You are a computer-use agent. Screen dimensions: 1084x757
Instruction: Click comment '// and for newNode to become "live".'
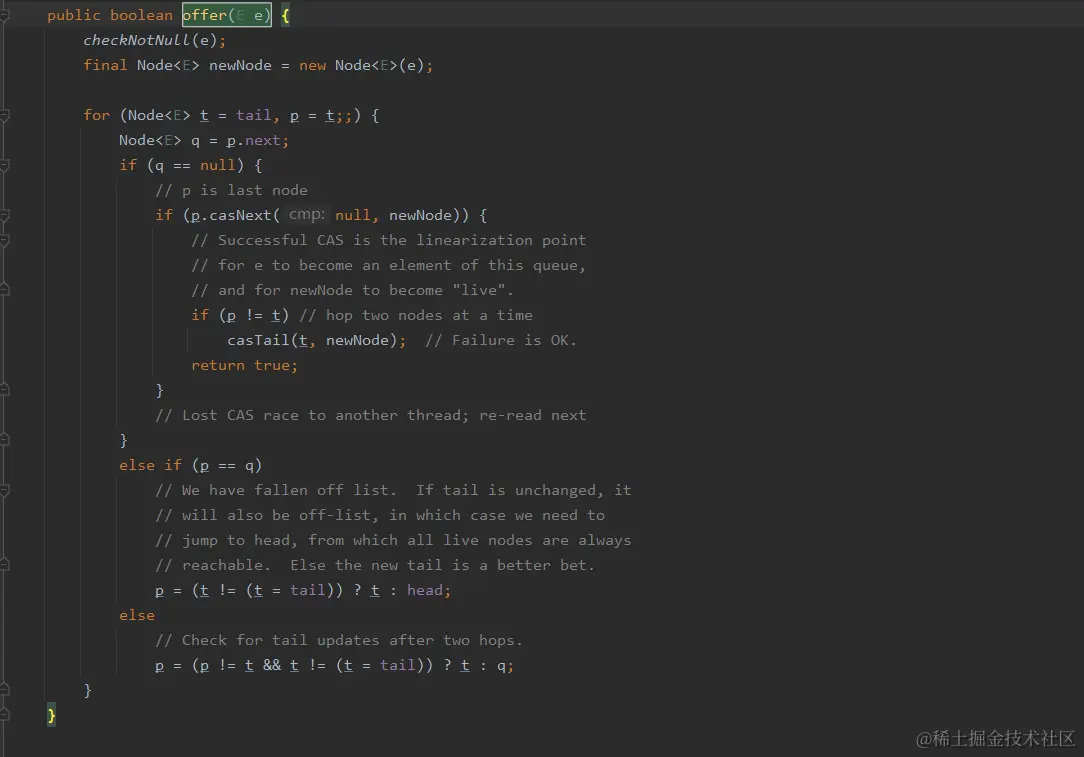click(353, 290)
